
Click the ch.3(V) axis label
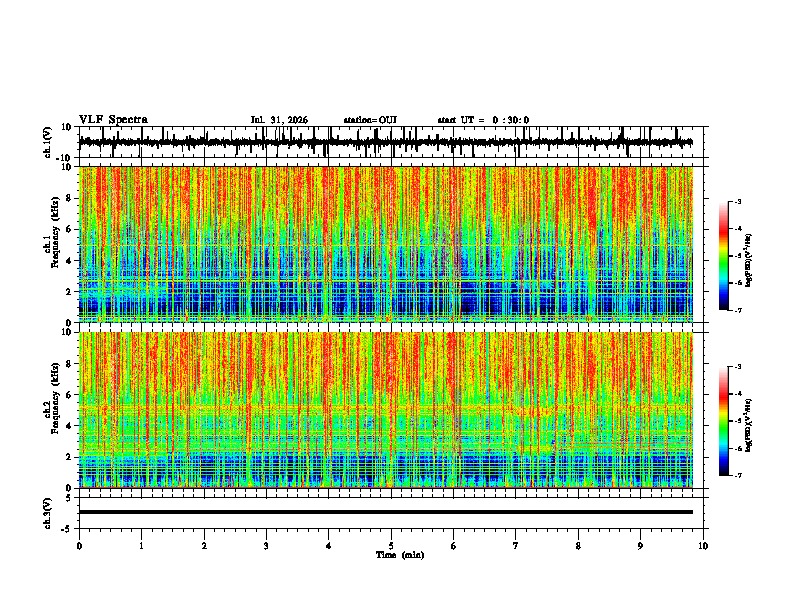(x=48, y=513)
